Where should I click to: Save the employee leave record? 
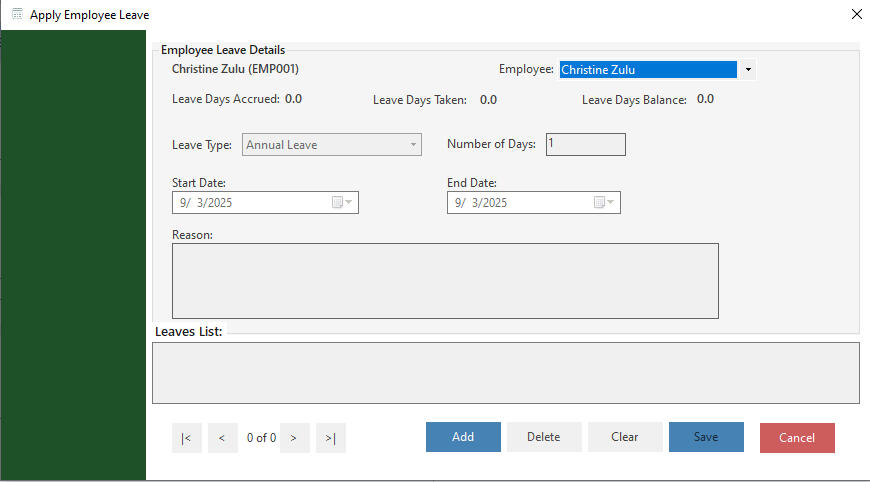706,437
